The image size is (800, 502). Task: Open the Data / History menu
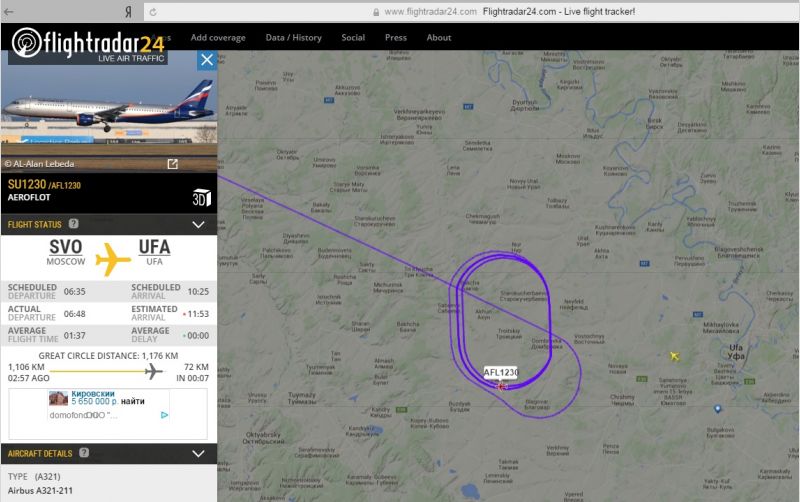click(x=293, y=38)
